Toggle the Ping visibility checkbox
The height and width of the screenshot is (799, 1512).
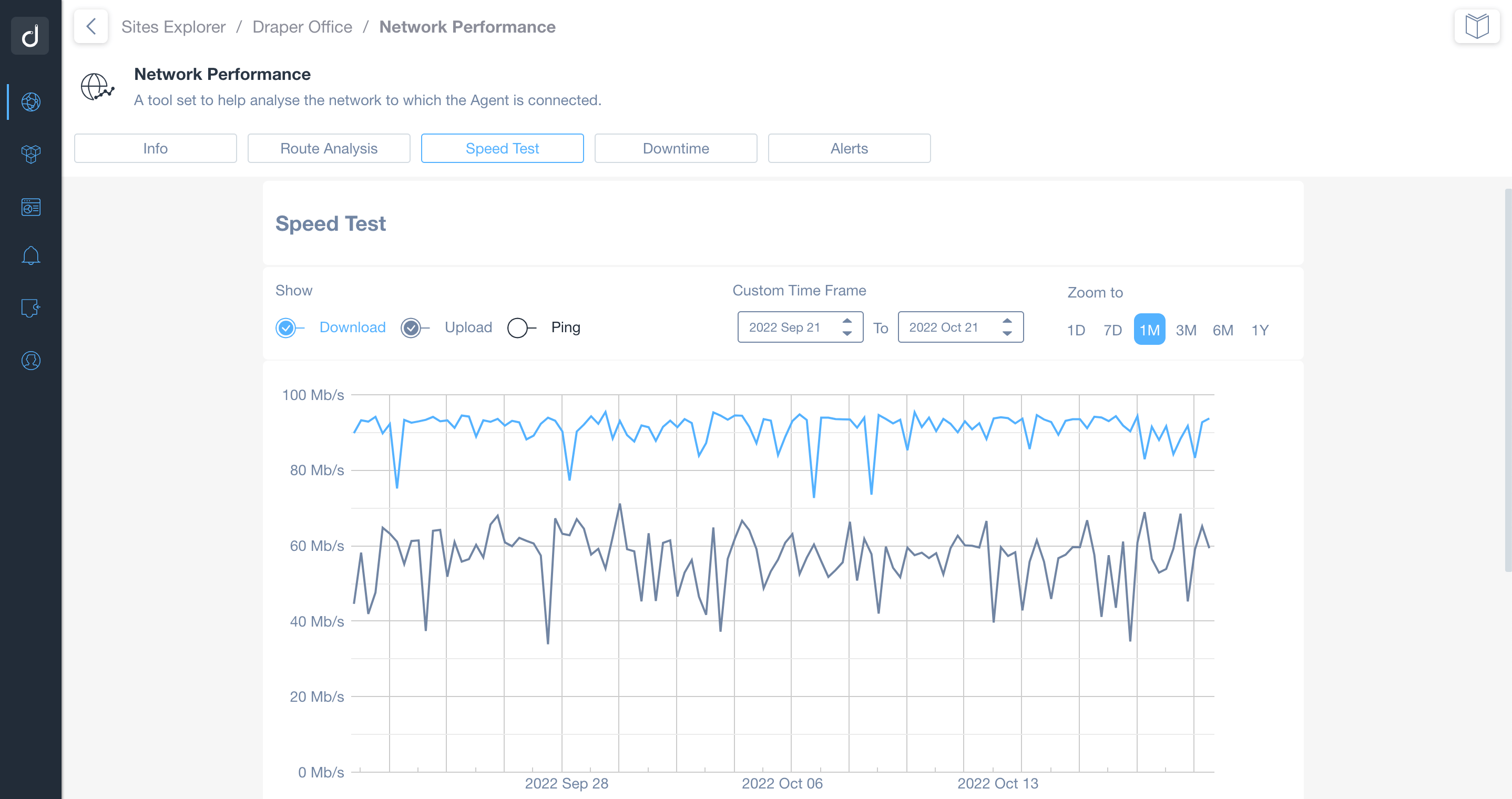517,328
